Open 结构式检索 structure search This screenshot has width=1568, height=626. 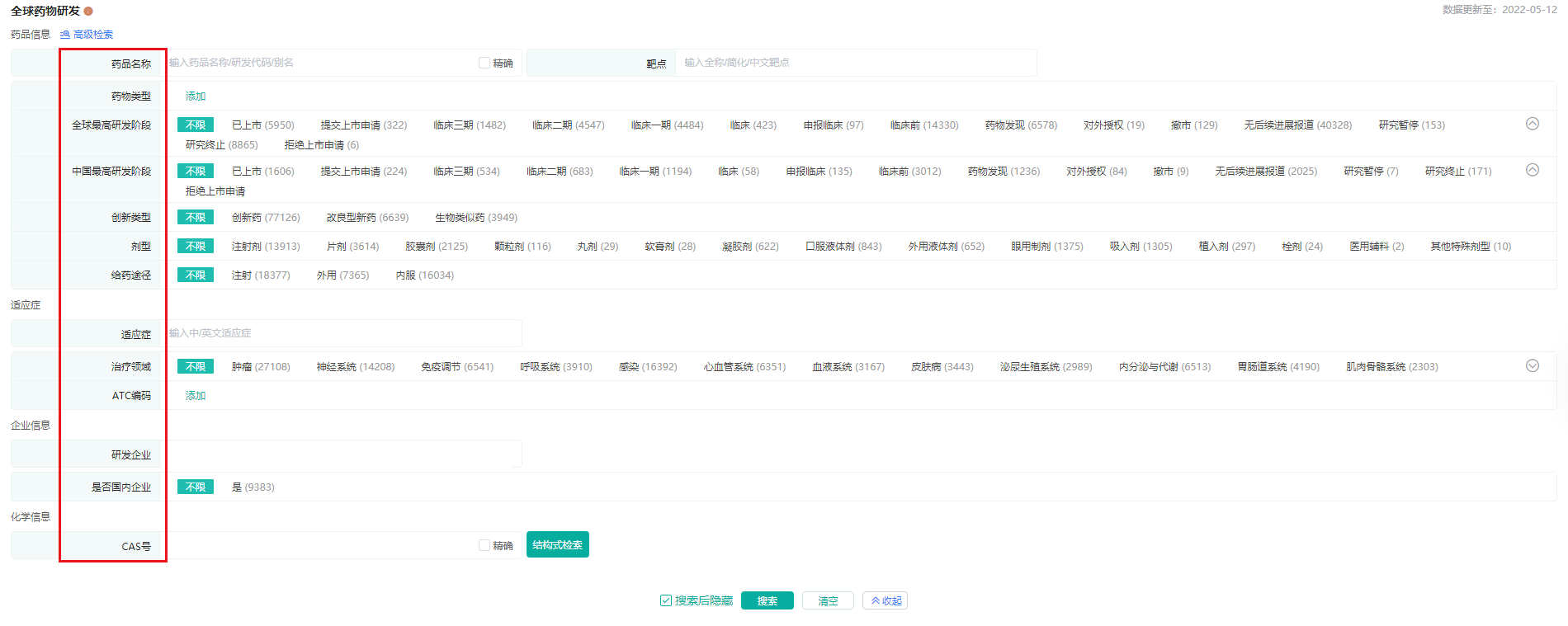(x=557, y=544)
